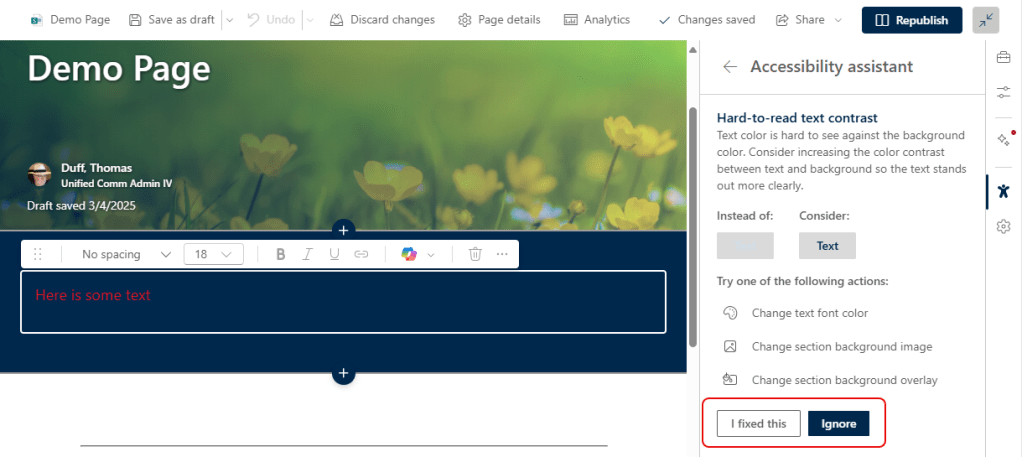The image size is (1022, 457).
Task: Click the insert hyperlink icon
Action: coord(361,254)
